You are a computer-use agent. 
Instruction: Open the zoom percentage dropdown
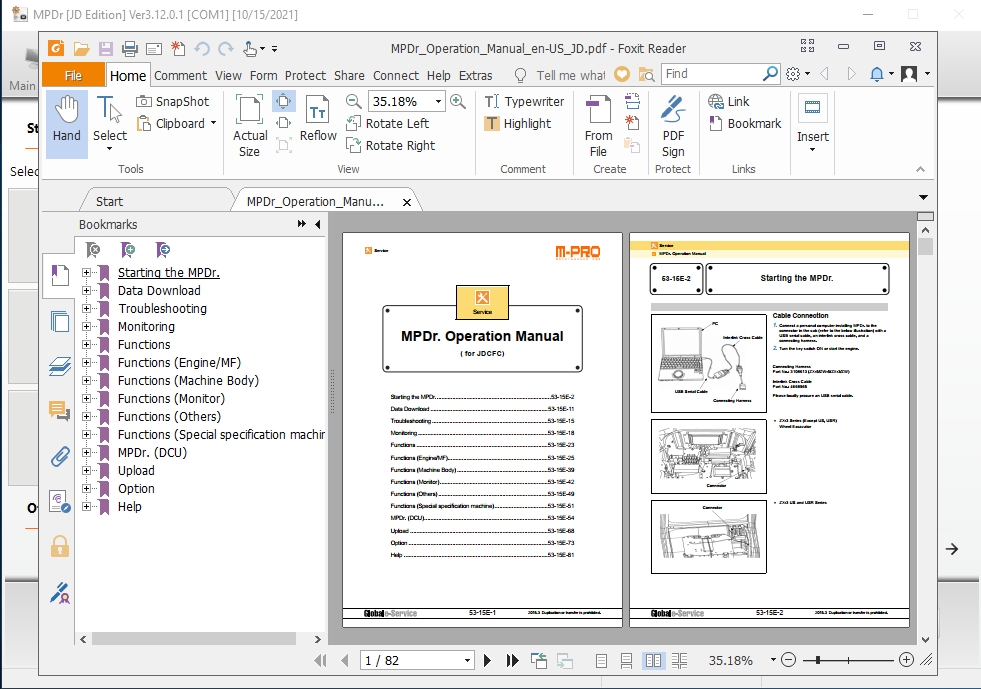[439, 101]
